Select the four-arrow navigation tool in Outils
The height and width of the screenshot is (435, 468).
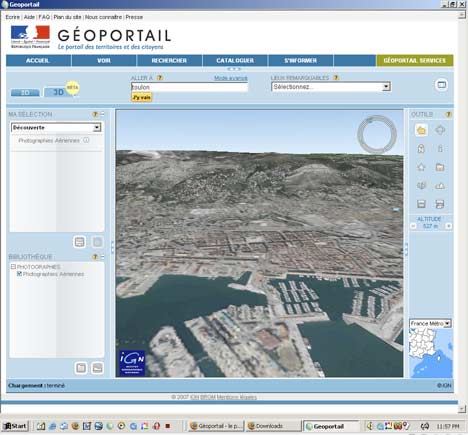tap(440, 130)
